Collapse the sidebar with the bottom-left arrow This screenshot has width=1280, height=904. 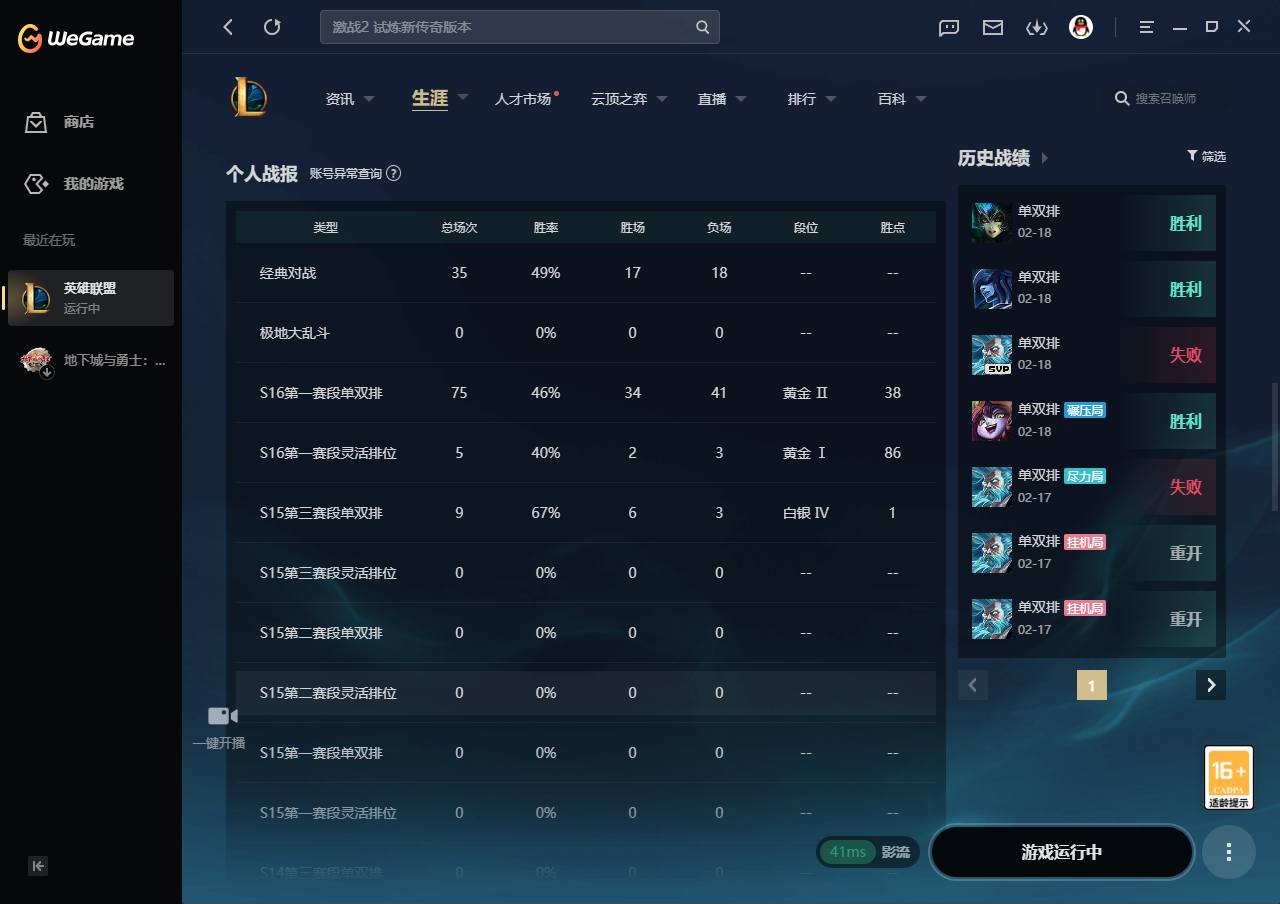(x=38, y=866)
